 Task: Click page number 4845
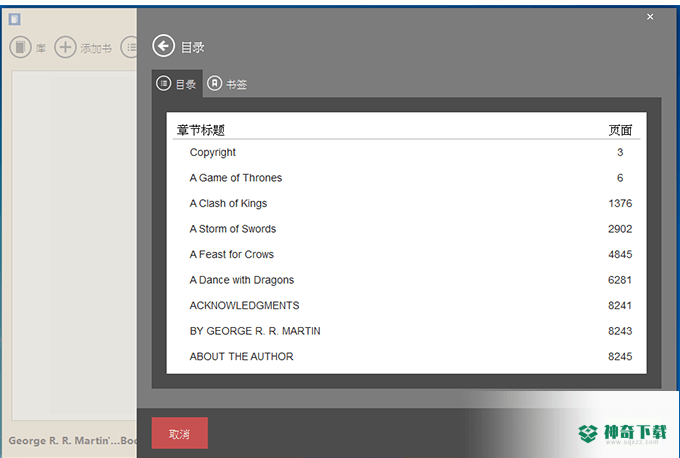[x=620, y=255]
